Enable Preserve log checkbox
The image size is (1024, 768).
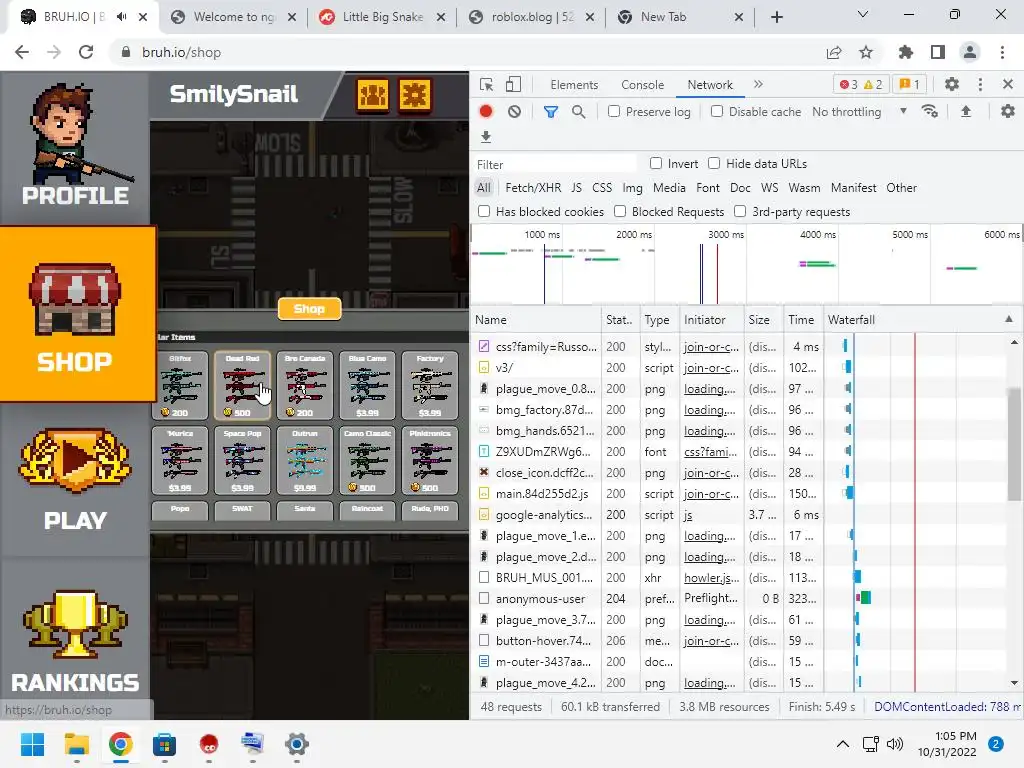point(614,111)
